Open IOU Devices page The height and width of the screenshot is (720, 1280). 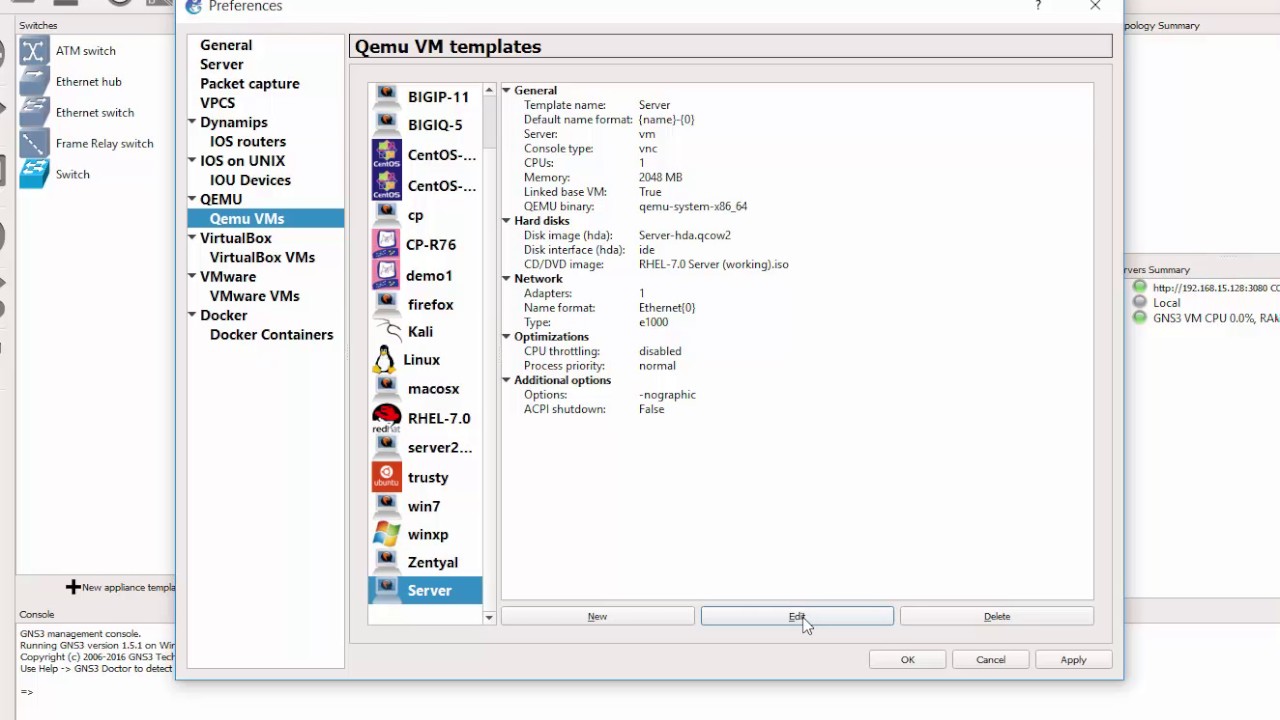[250, 180]
